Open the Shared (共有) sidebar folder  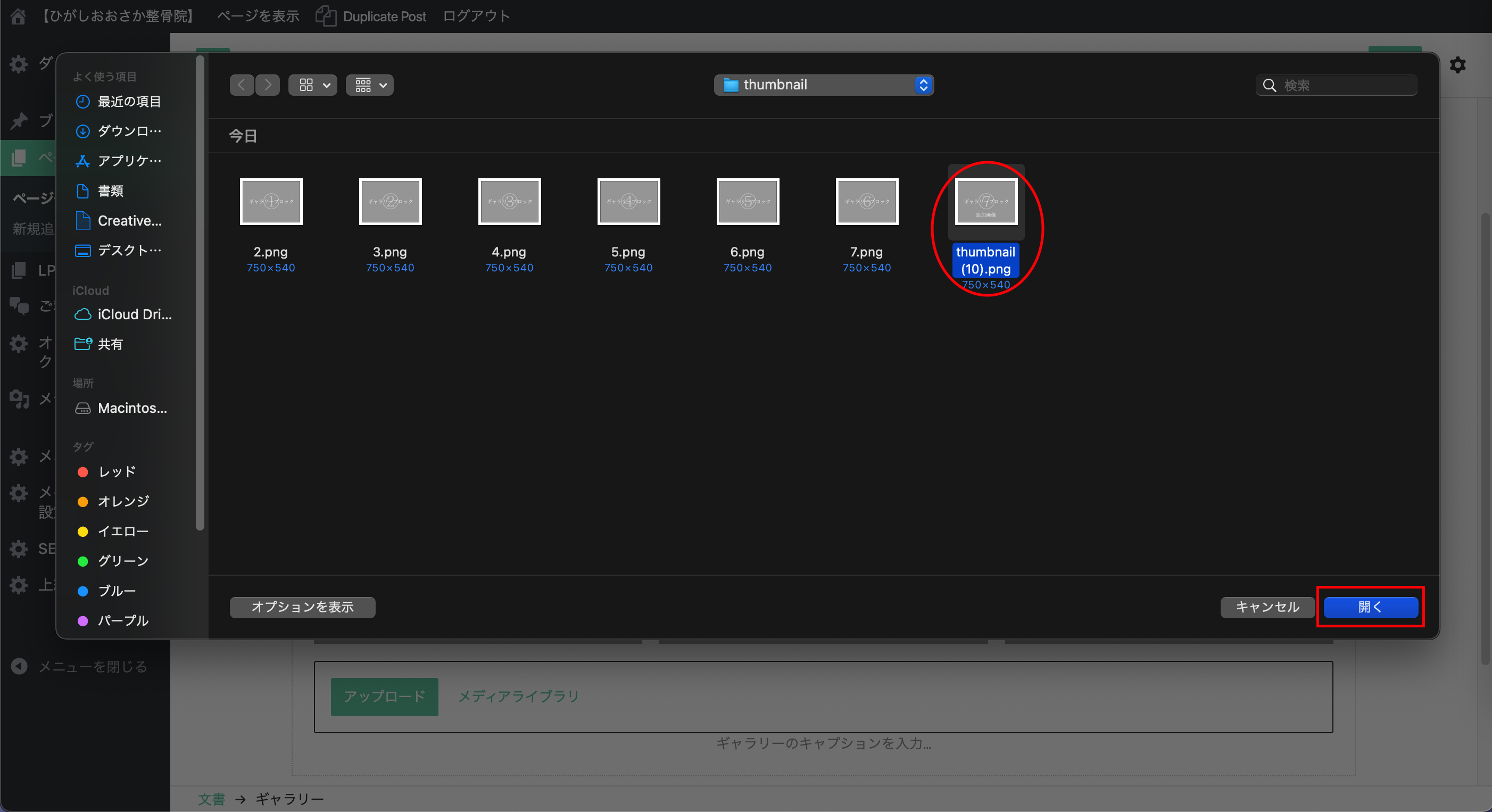tap(110, 344)
